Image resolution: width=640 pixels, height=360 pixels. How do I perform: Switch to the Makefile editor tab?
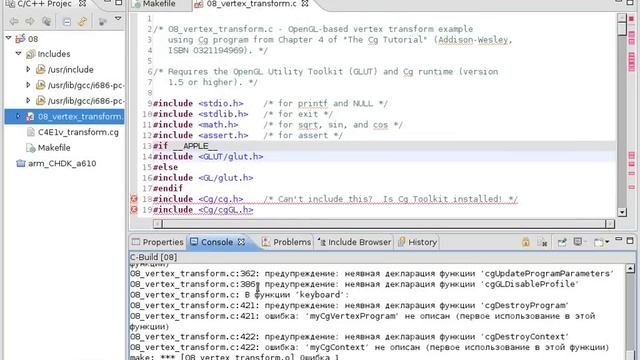tap(160, 4)
